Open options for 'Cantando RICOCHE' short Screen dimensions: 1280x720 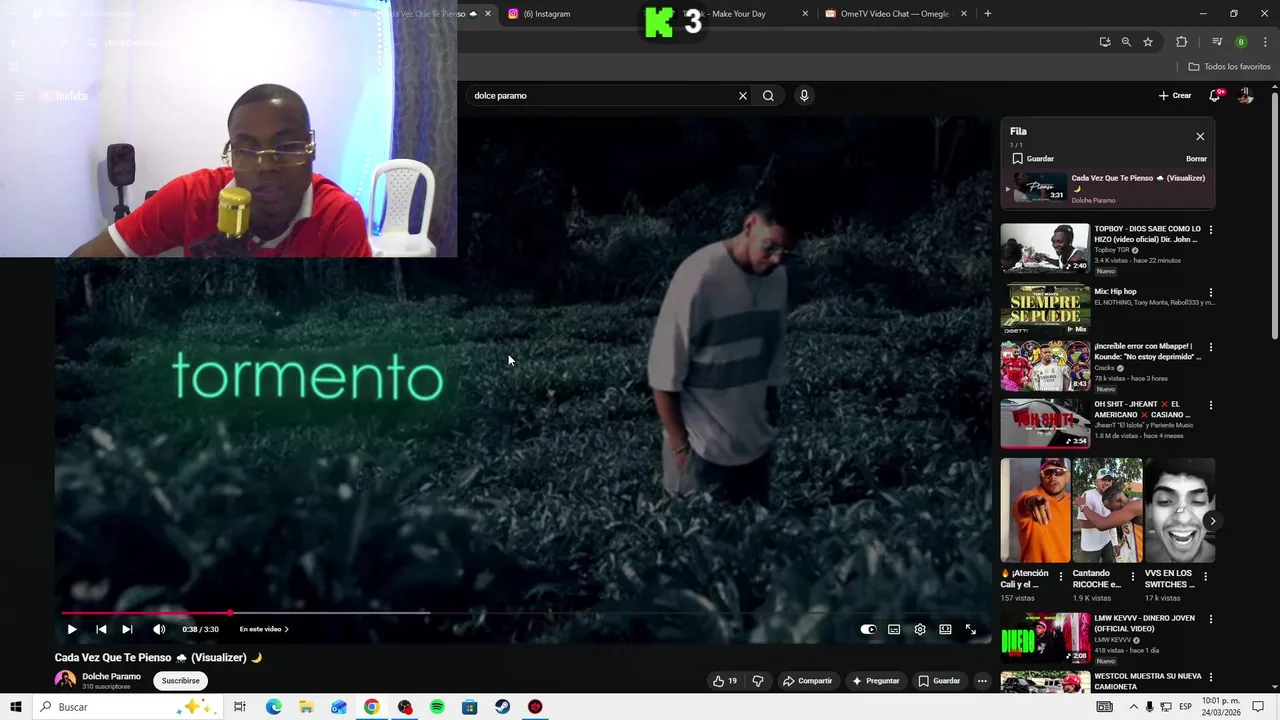[x=1133, y=577]
